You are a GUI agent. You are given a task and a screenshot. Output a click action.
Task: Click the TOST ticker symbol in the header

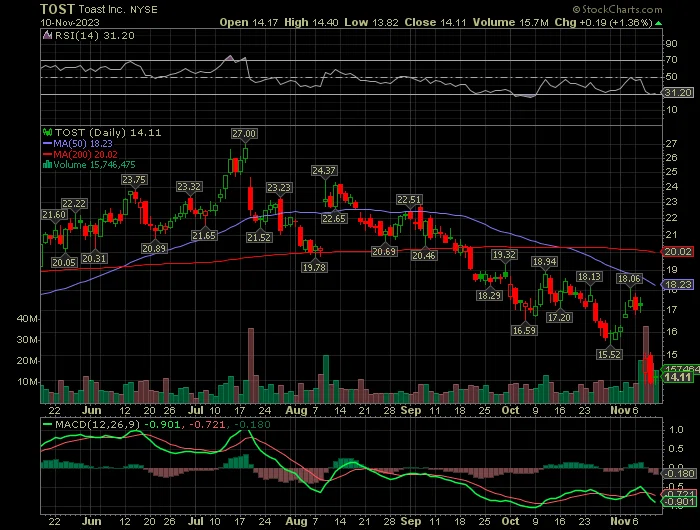pyautogui.click(x=57, y=9)
